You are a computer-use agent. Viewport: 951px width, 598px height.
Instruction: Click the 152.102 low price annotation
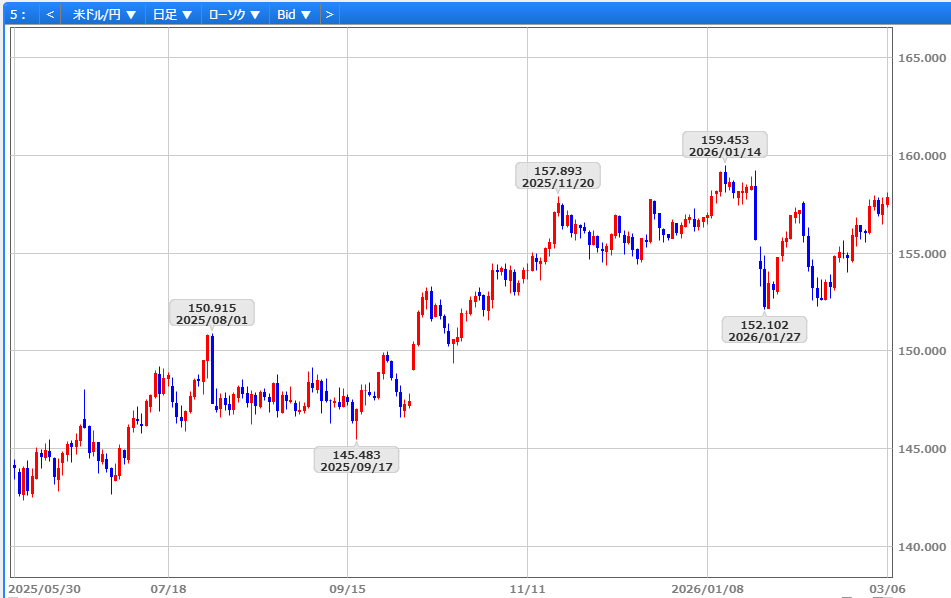[764, 330]
